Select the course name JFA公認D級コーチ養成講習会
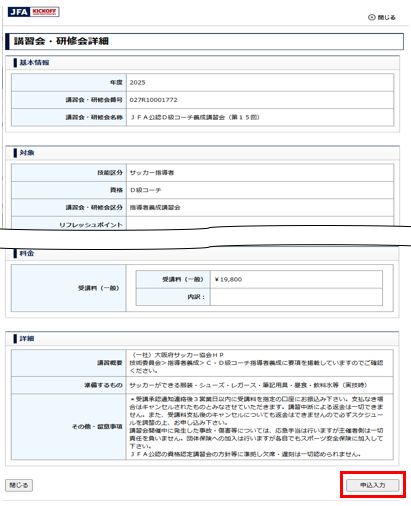The height and width of the screenshot is (506, 411). 195,117
